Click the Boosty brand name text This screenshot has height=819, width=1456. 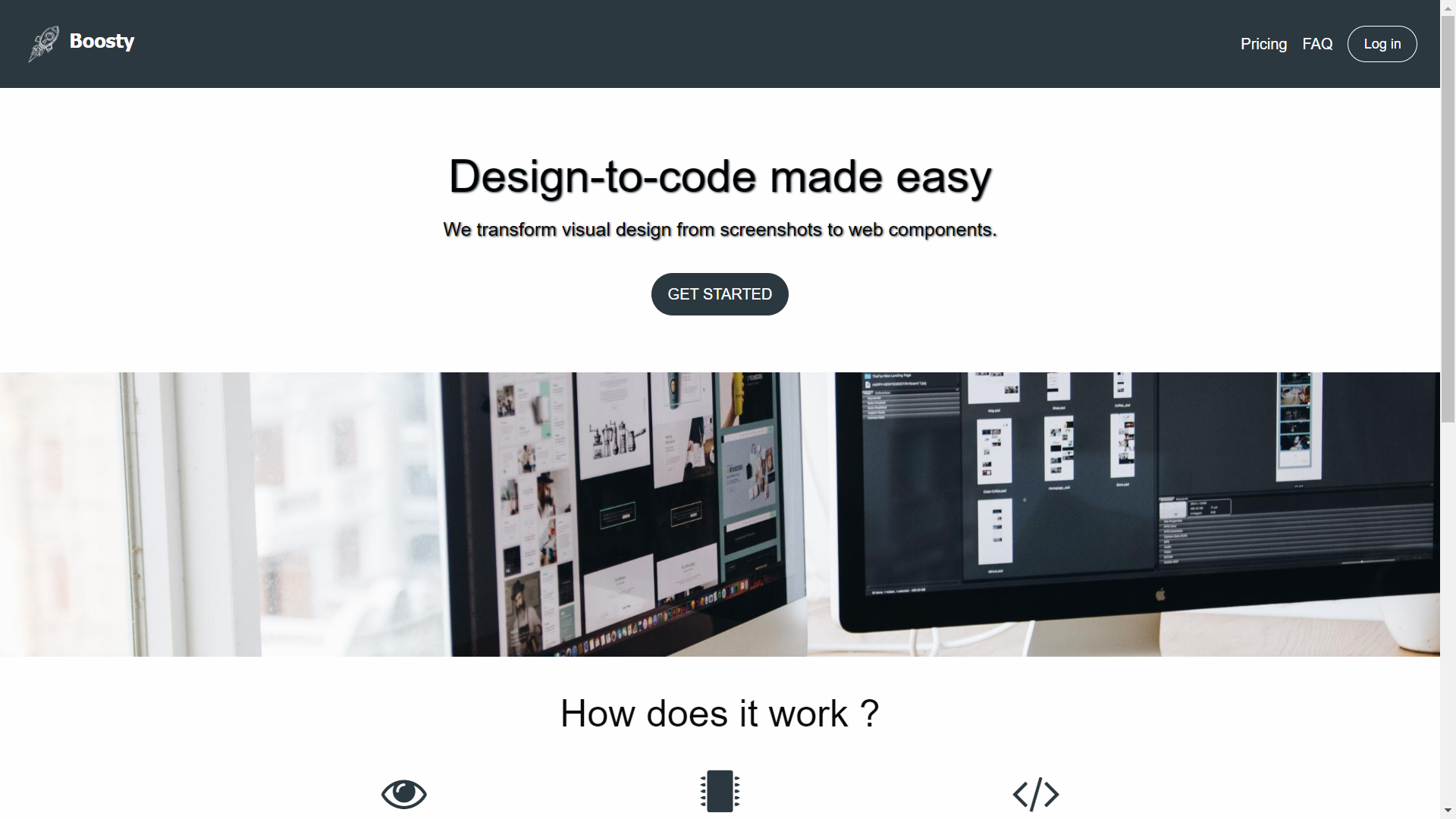click(102, 41)
